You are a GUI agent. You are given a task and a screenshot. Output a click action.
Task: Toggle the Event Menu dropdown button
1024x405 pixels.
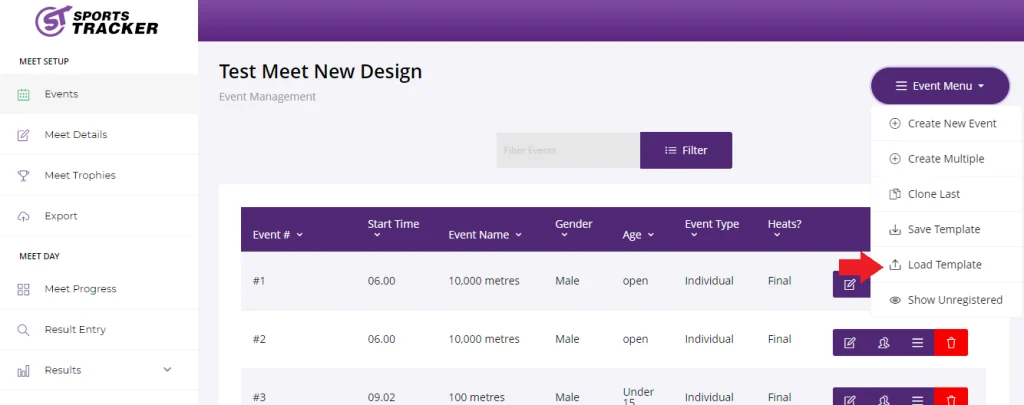[x=940, y=86]
